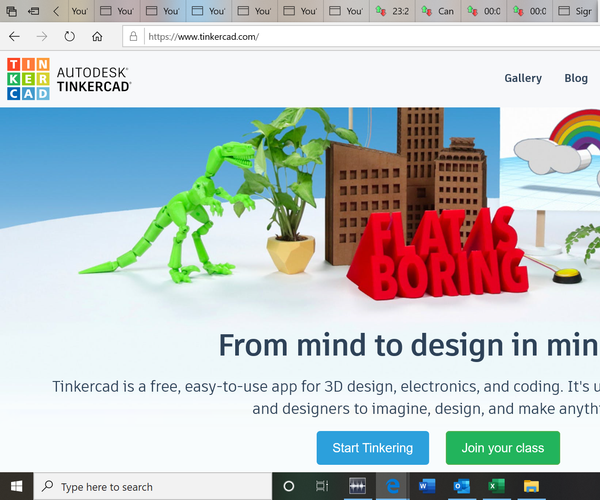Click the tab strip left chevron

click(56, 11)
